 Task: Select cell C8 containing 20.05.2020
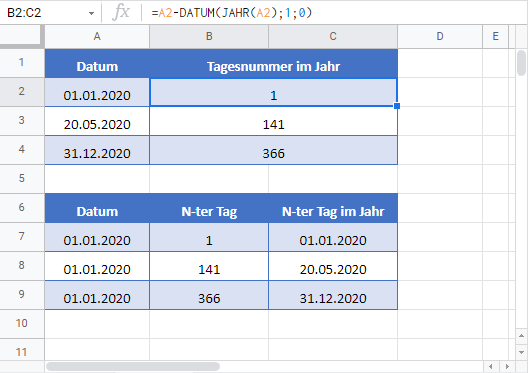click(x=333, y=267)
